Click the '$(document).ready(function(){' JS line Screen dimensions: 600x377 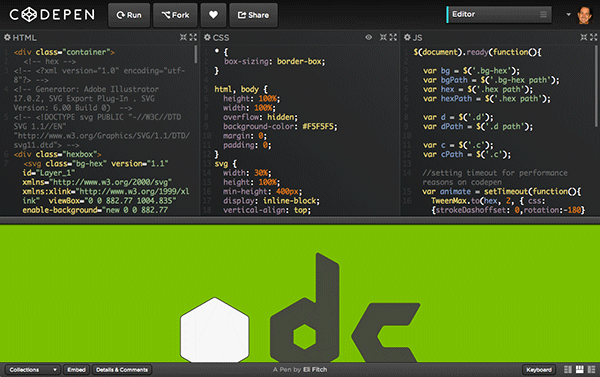(477, 52)
